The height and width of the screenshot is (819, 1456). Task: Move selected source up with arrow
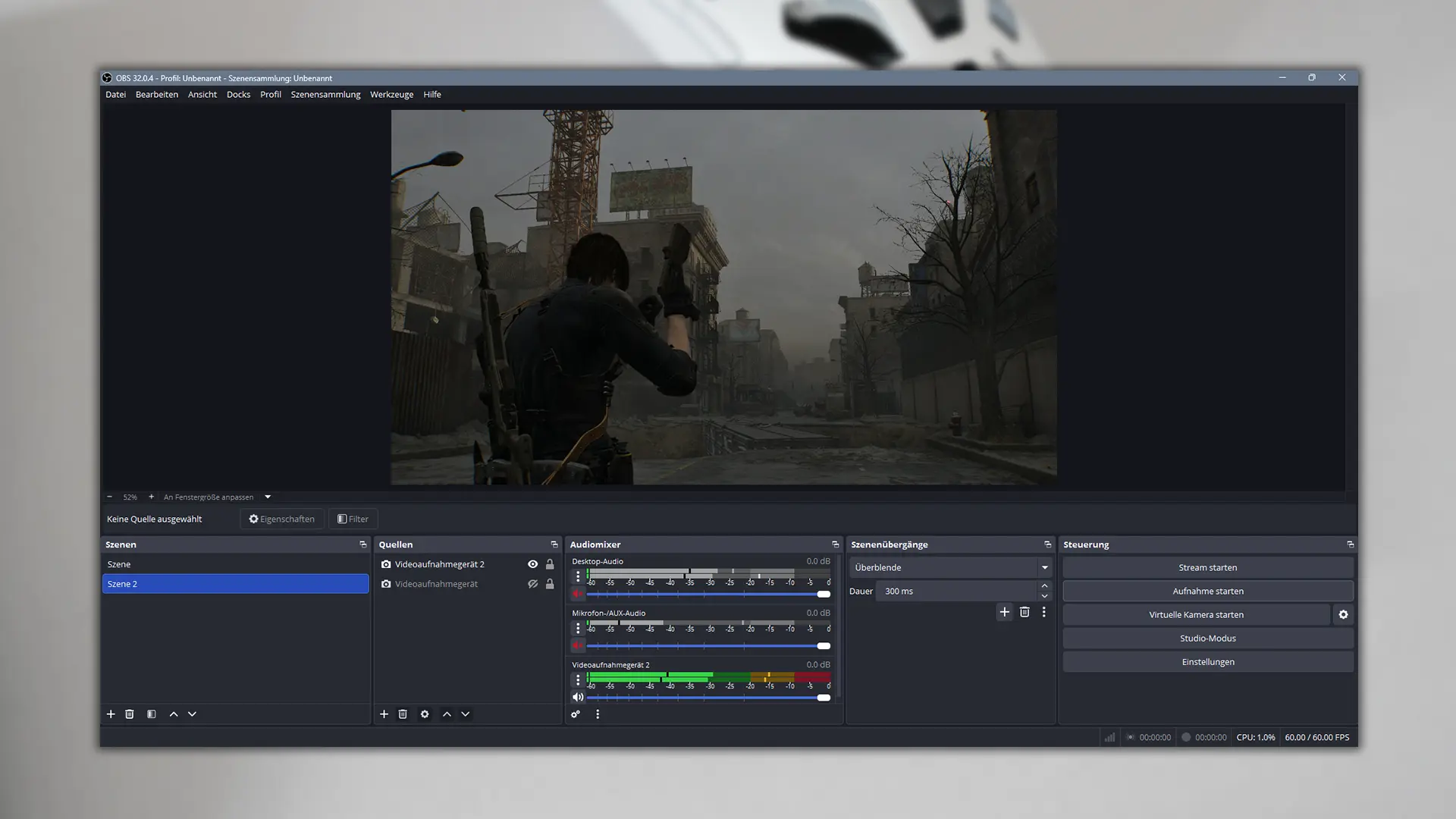(x=447, y=714)
